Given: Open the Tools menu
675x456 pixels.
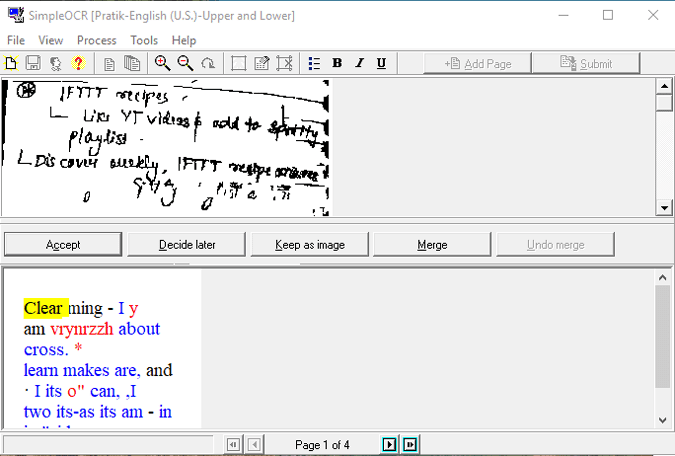Looking at the screenshot, I should (x=144, y=40).
